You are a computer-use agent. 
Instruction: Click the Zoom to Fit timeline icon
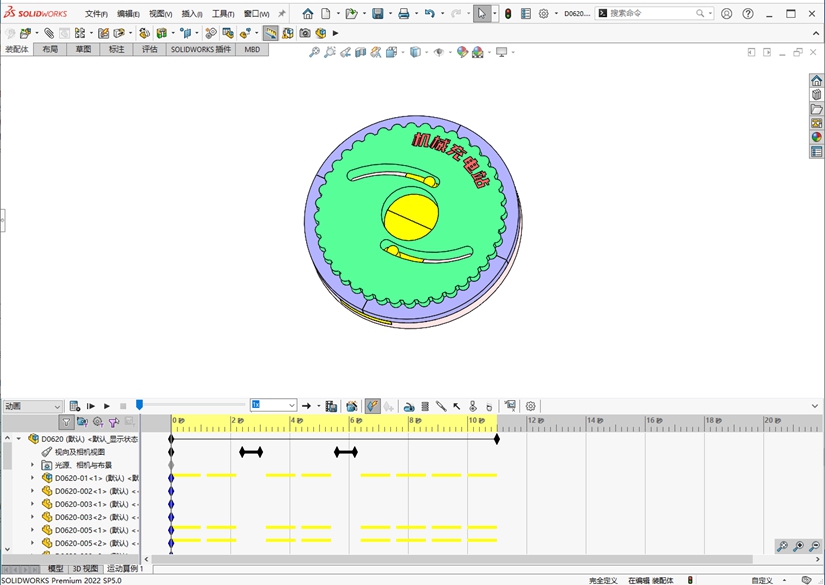(x=782, y=546)
